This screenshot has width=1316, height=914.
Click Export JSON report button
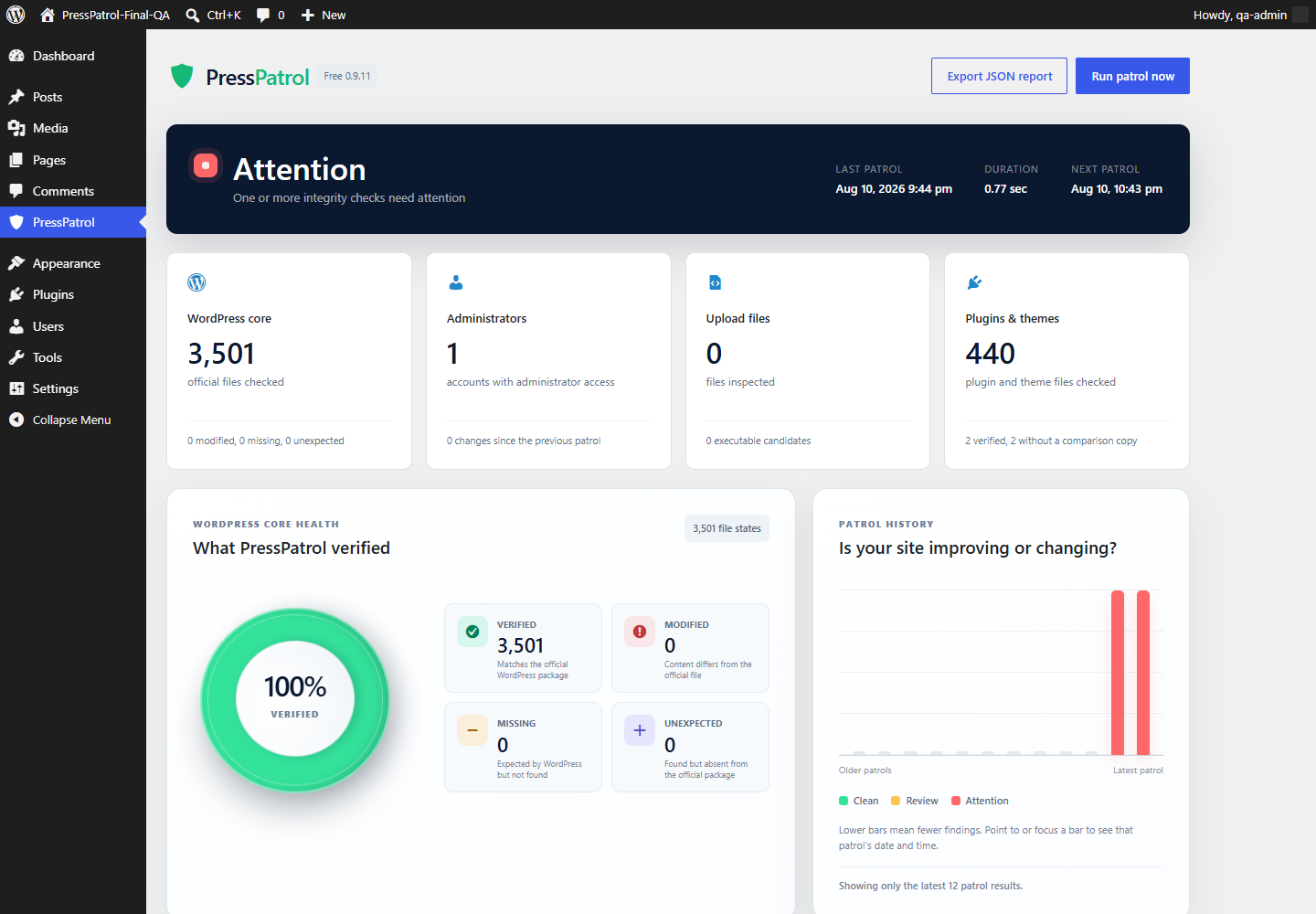tap(1000, 76)
